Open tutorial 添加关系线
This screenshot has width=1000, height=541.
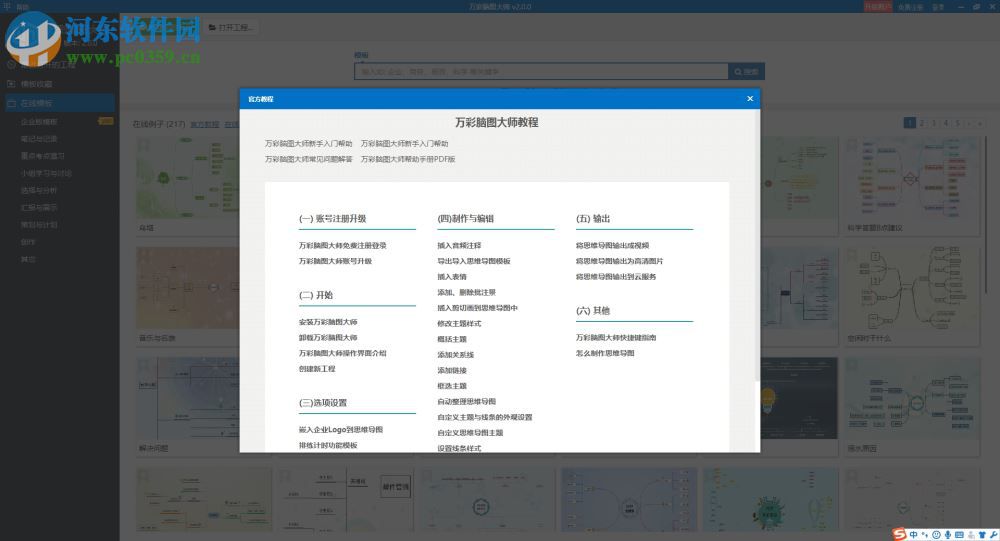(455, 355)
